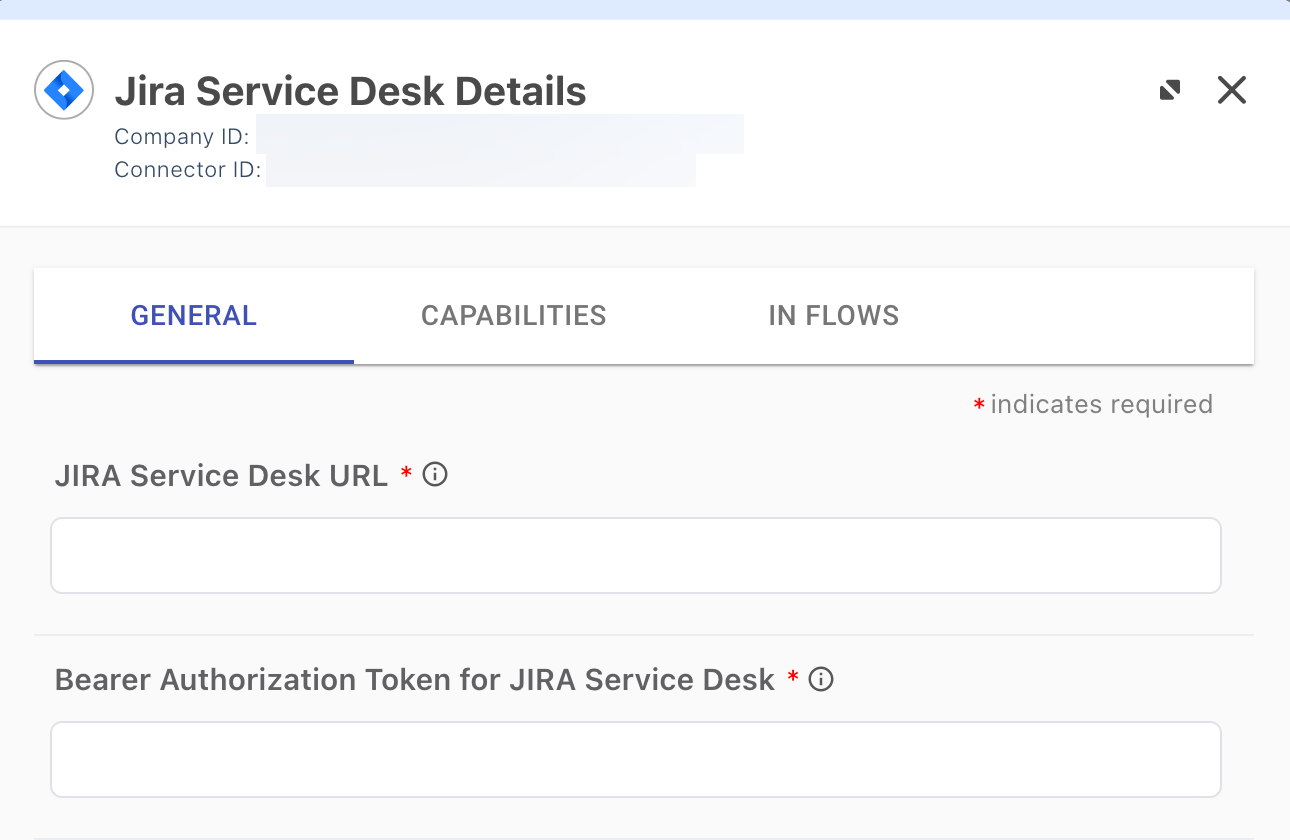Click the Jira diamond inside the logo circle
The width and height of the screenshot is (1290, 840).
(63, 89)
